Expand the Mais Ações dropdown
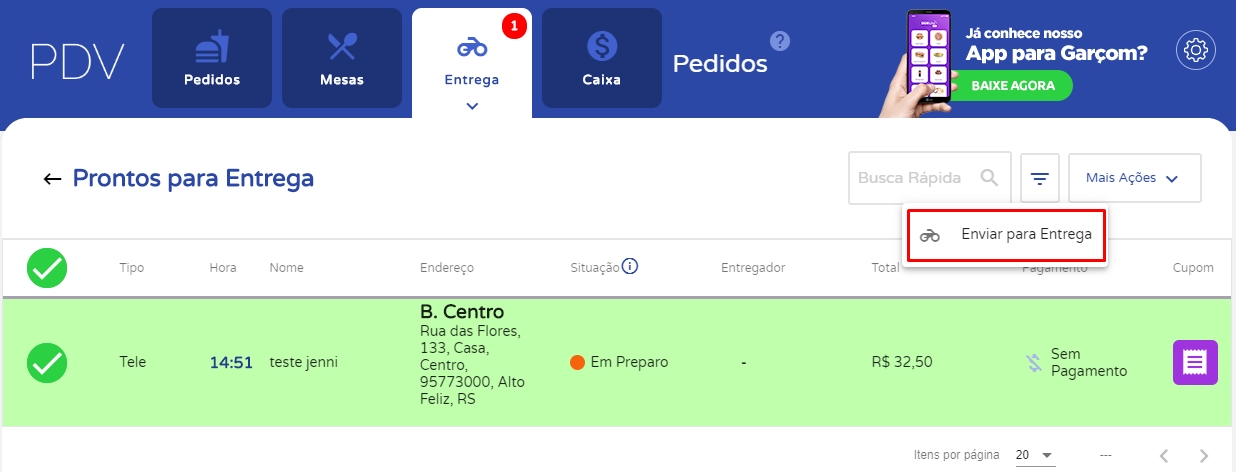The image size is (1236, 472). pos(1134,178)
